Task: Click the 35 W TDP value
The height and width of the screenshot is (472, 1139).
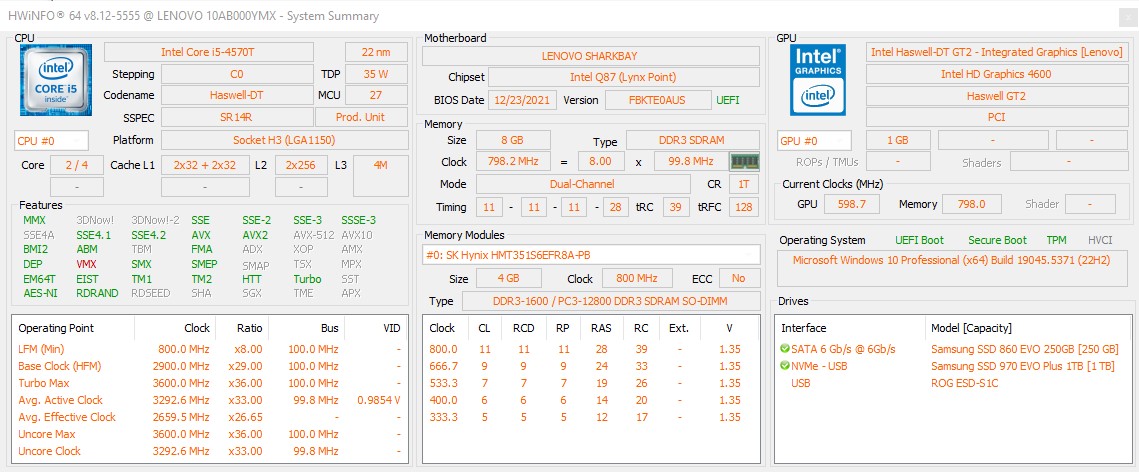Action: point(376,74)
